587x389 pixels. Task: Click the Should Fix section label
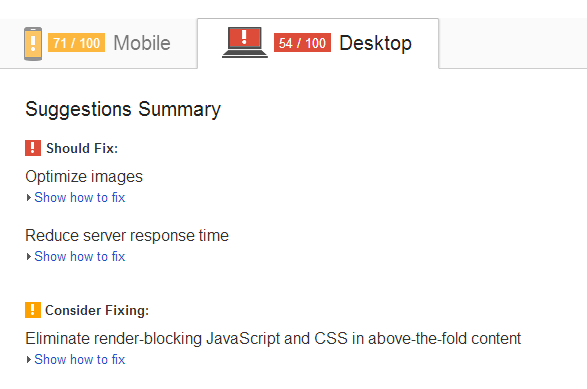click(x=82, y=148)
